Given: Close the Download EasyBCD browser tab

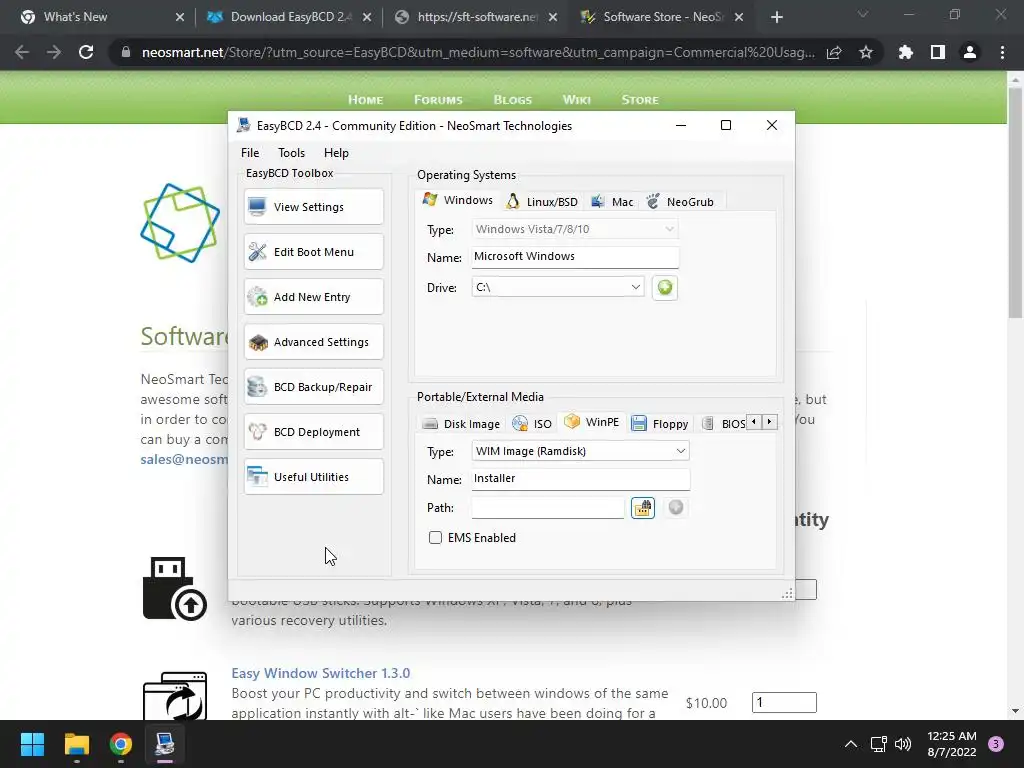Looking at the screenshot, I should point(367,17).
